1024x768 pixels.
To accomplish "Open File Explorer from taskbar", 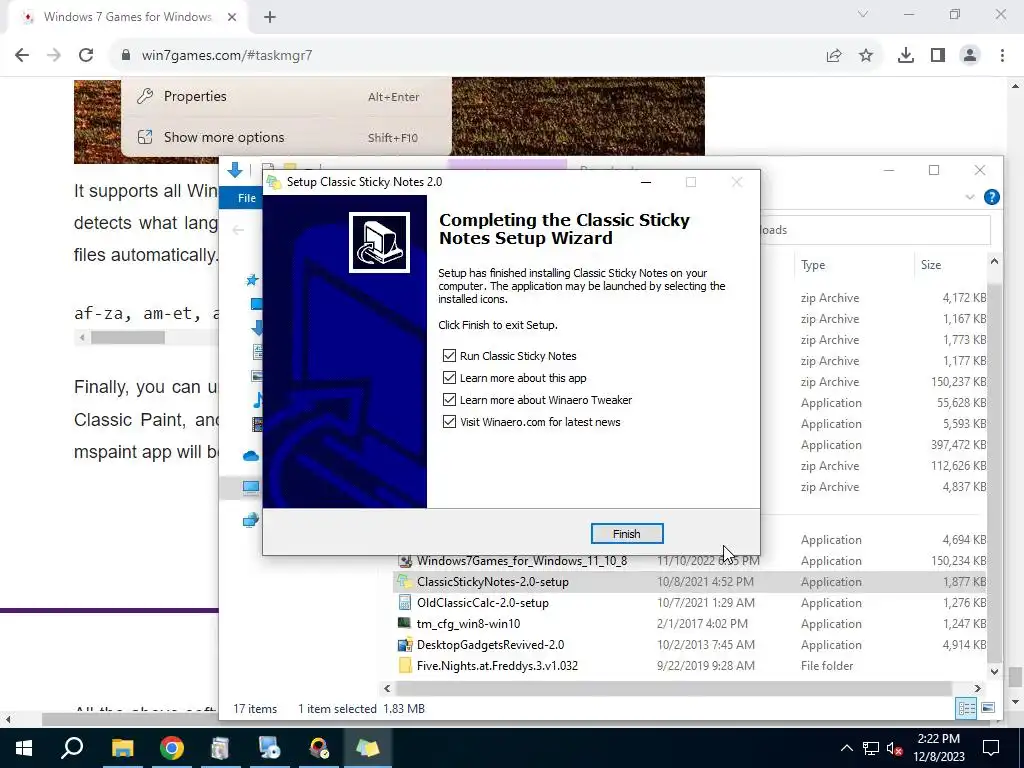I will coord(122,748).
